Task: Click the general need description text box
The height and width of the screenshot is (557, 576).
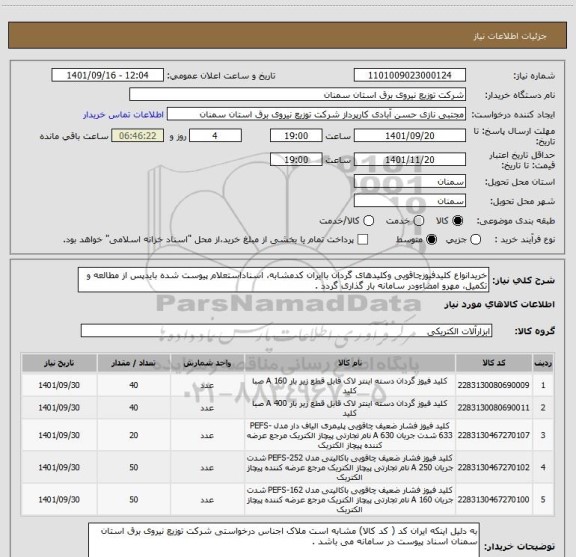Action: [283, 280]
